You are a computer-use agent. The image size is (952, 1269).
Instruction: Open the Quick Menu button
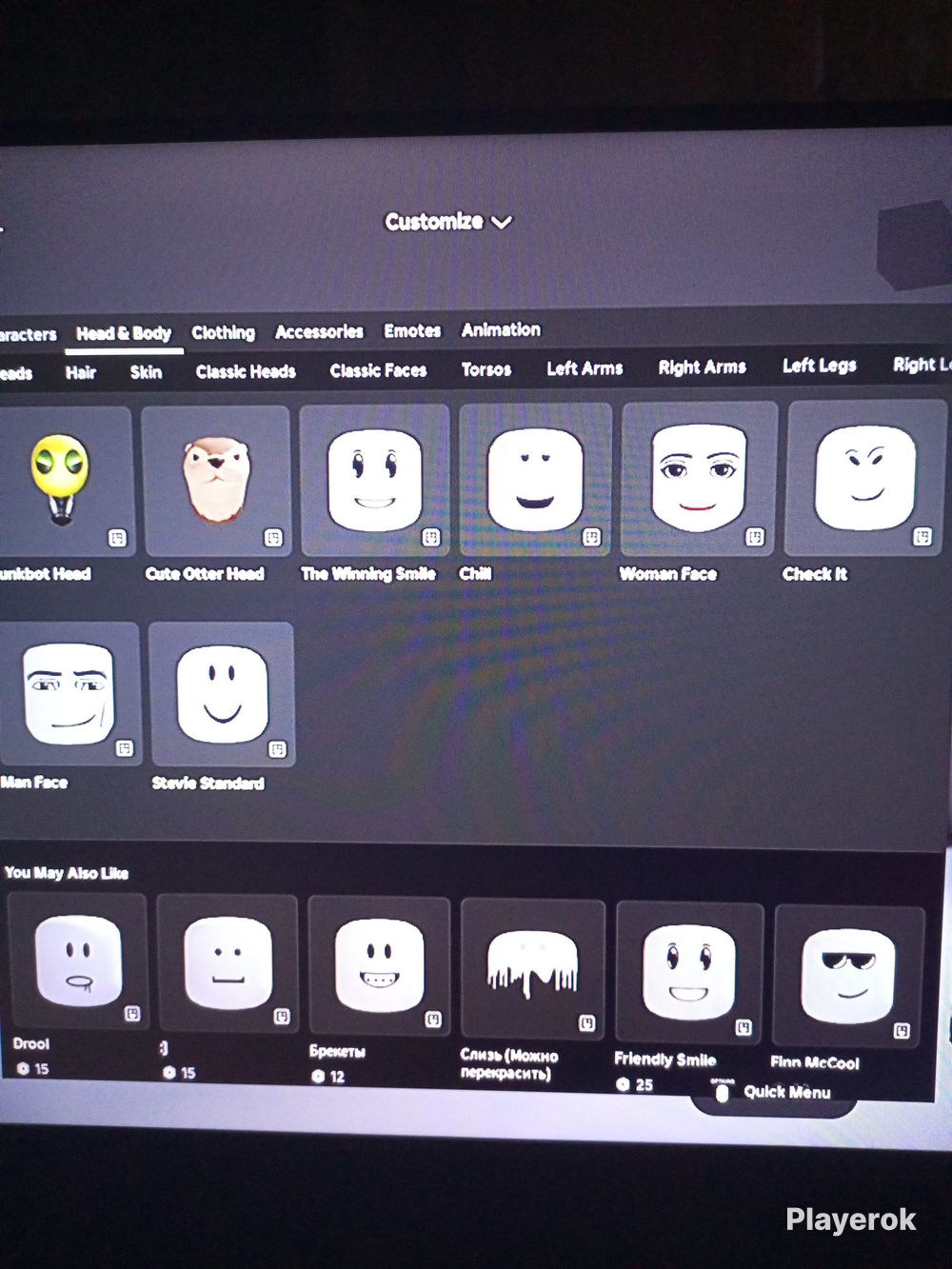pos(774,1093)
